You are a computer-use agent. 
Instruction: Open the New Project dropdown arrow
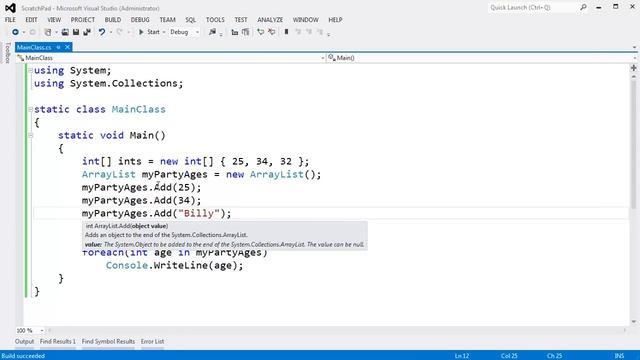click(x=56, y=32)
